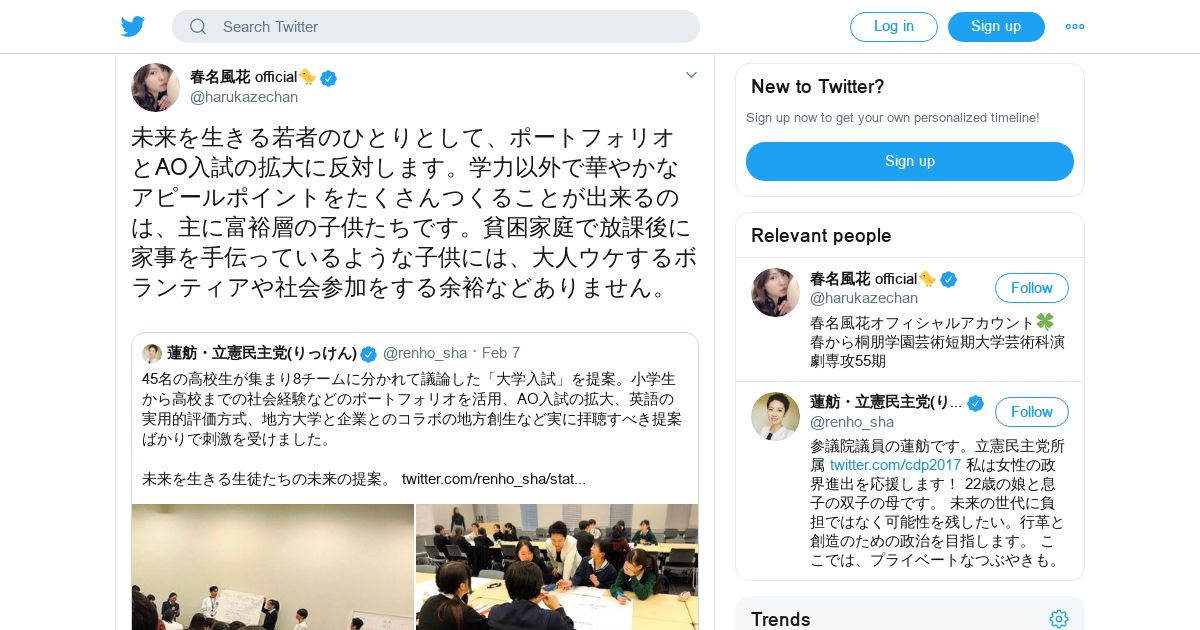
Task: Click the tweet author's verified badge
Action: tap(328, 77)
